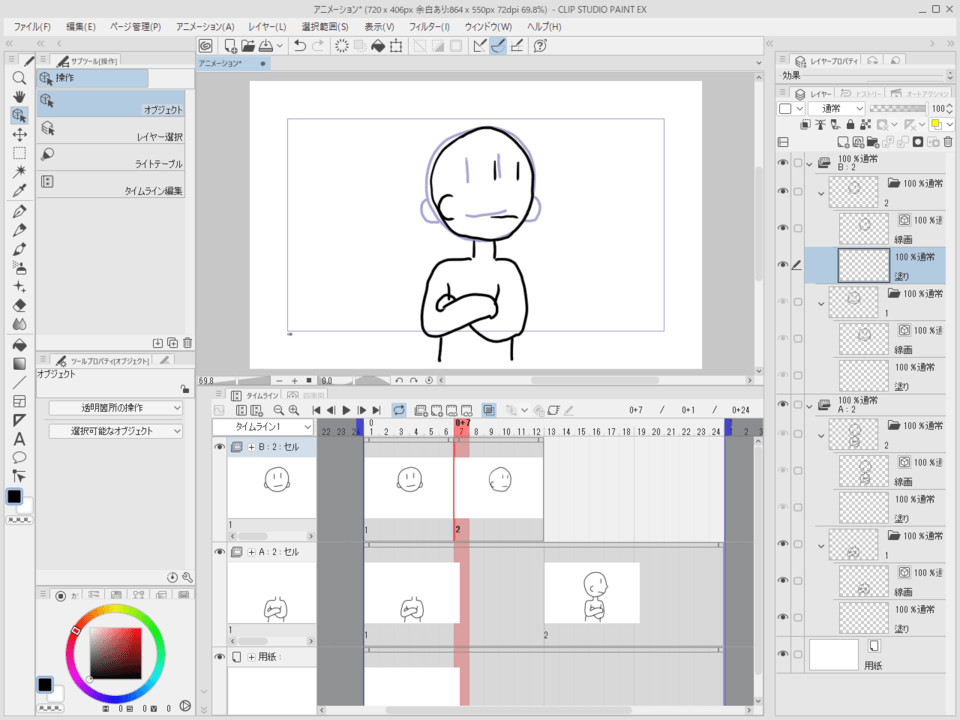Select the ライトテーブル sub tool

pos(111,157)
